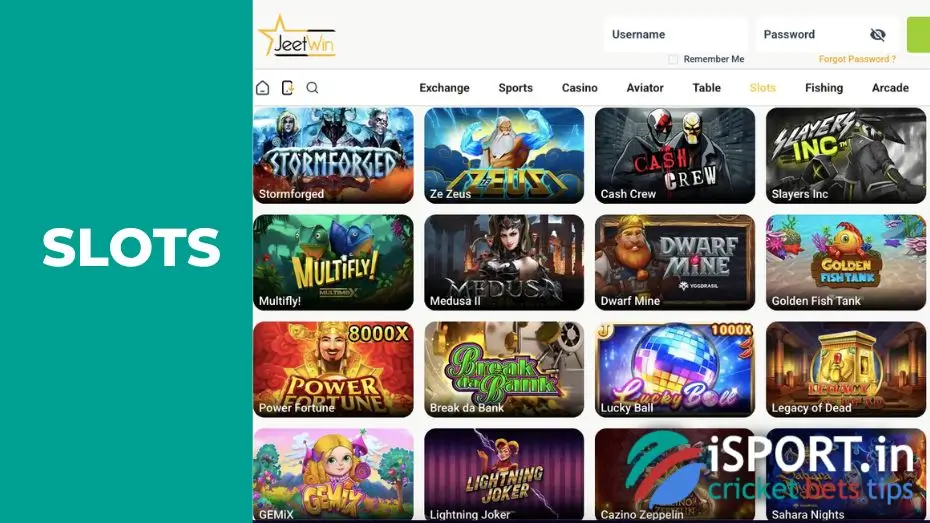Screen dimensions: 930x523
Task: Select the Aviator menu item
Action: pos(645,88)
